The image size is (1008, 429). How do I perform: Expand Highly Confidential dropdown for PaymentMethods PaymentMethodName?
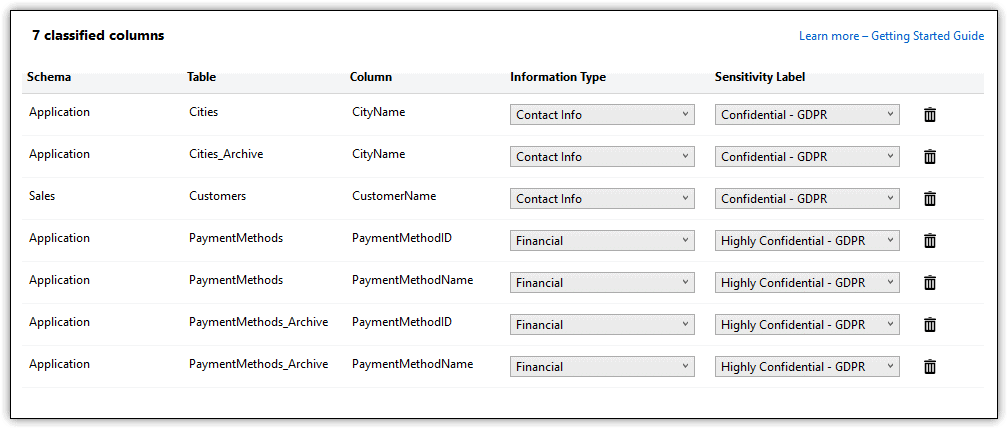click(807, 282)
